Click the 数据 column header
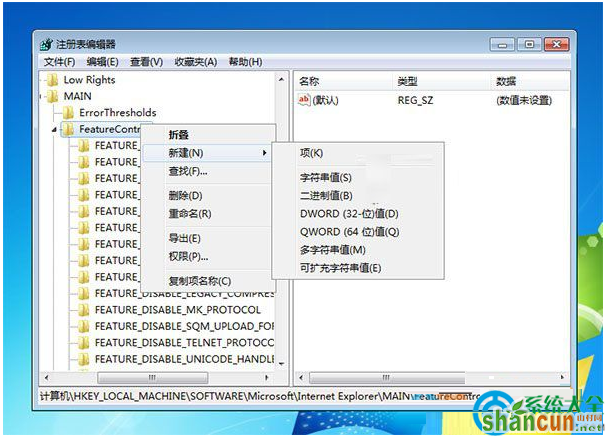 pyautogui.click(x=531, y=81)
